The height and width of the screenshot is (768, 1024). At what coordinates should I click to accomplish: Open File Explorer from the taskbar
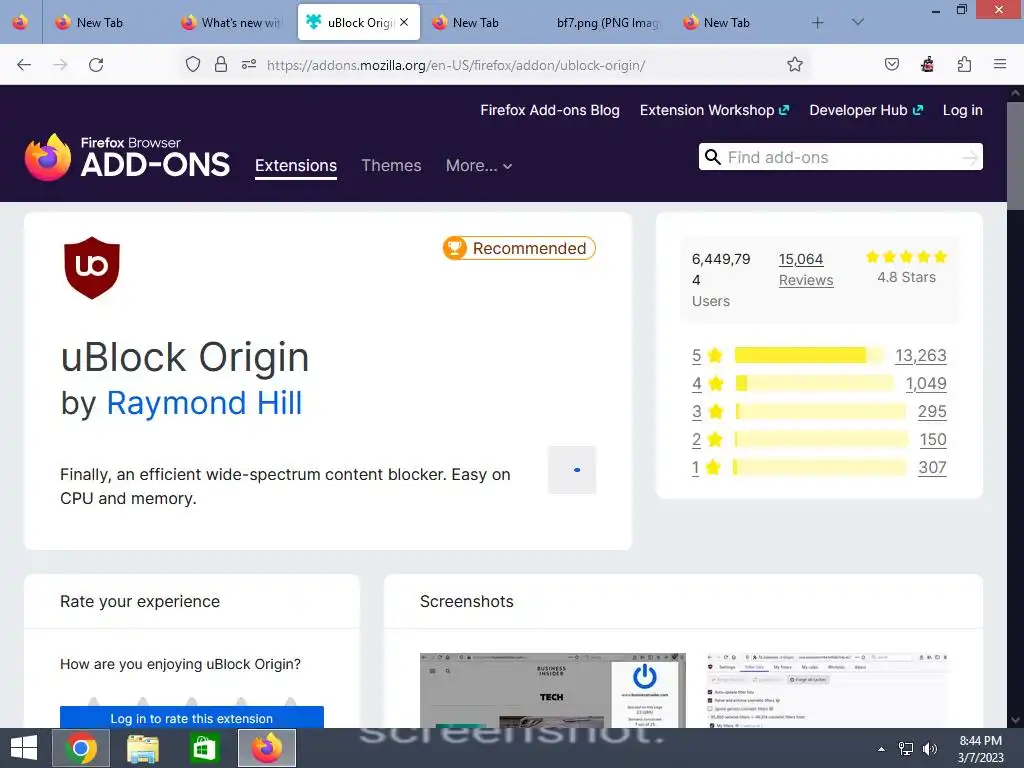coord(143,748)
